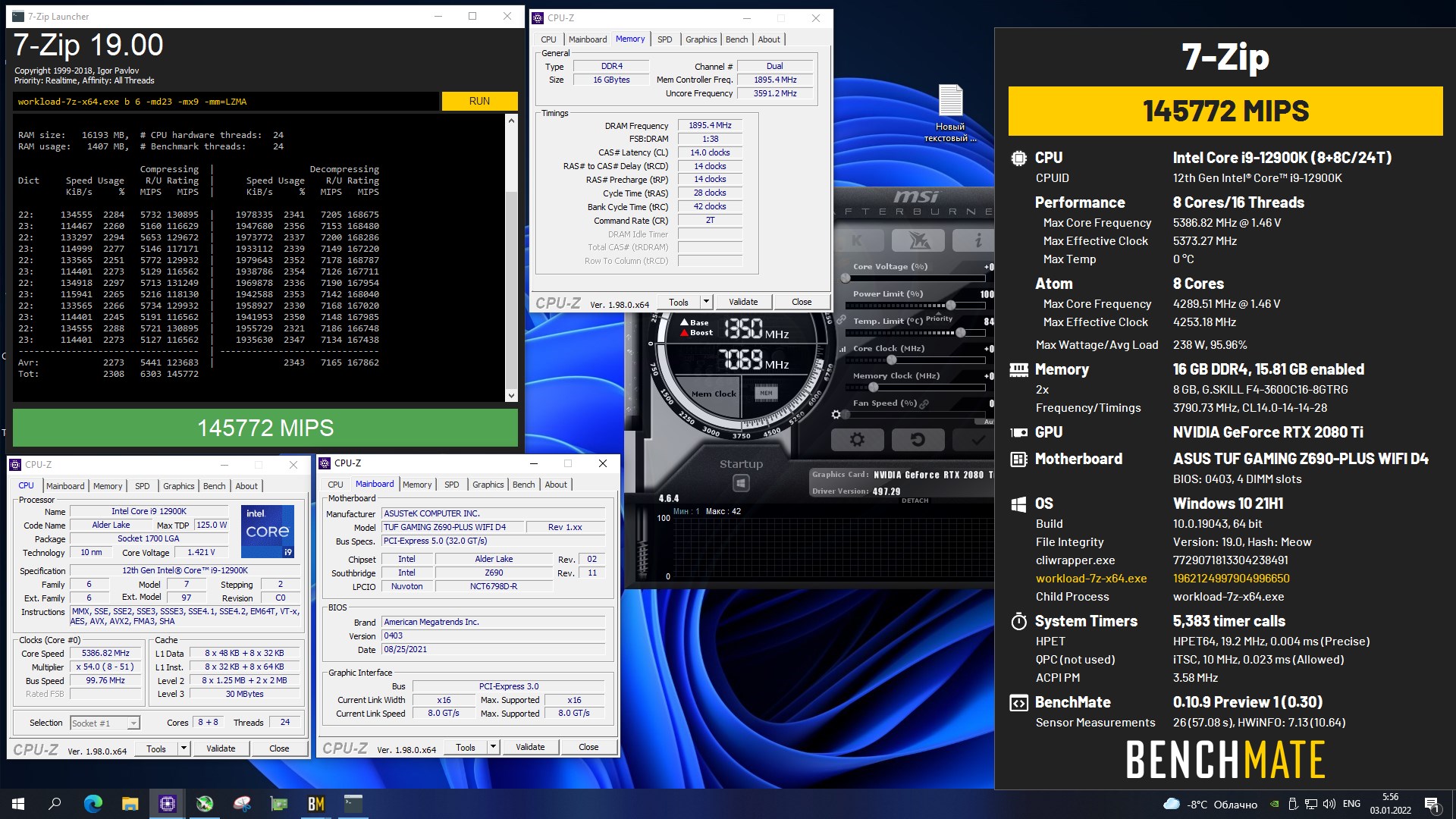1456x819 pixels.
Task: Switch to BenchMate BM taskbar icon
Action: pos(316,804)
